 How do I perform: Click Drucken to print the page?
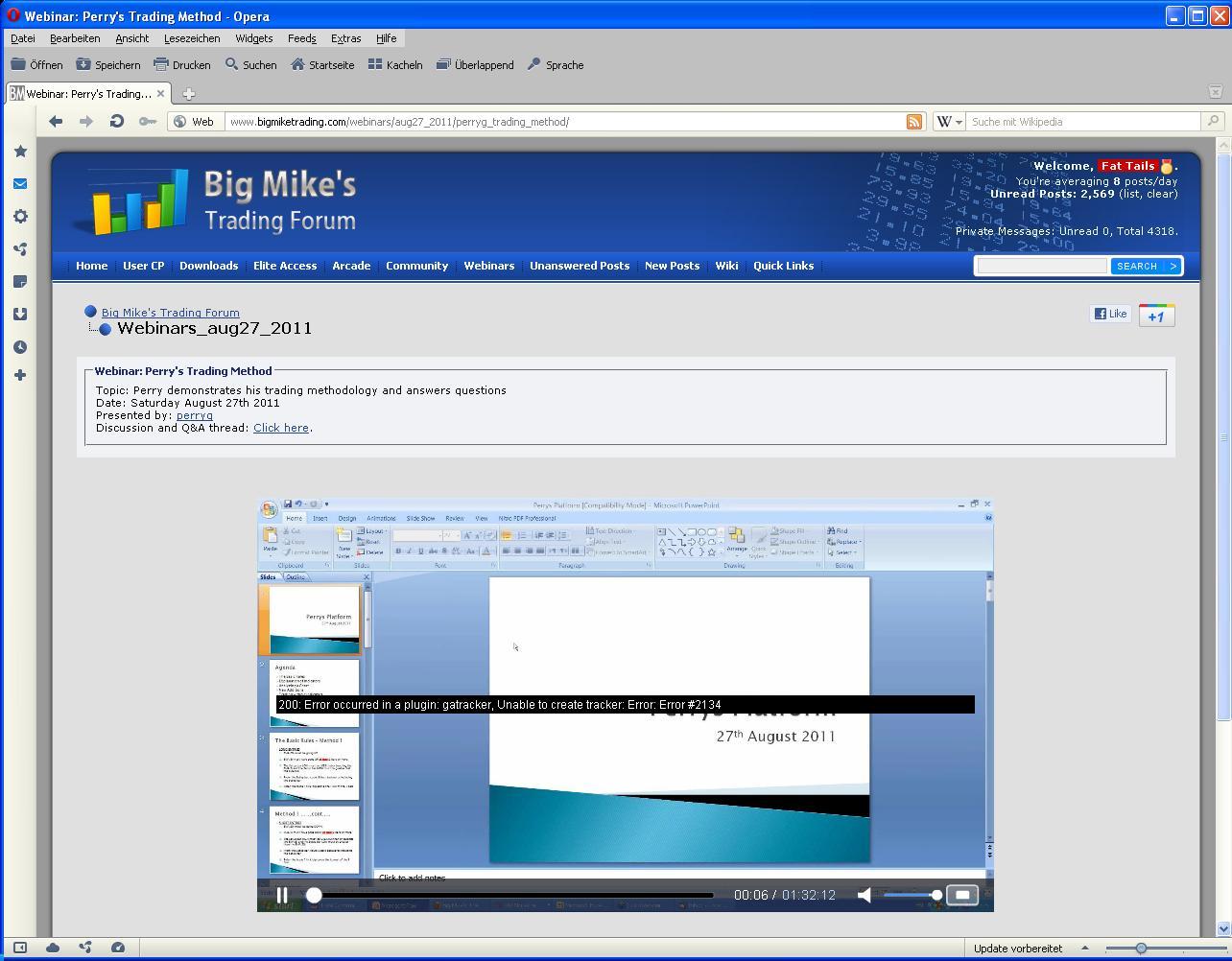click(x=182, y=65)
